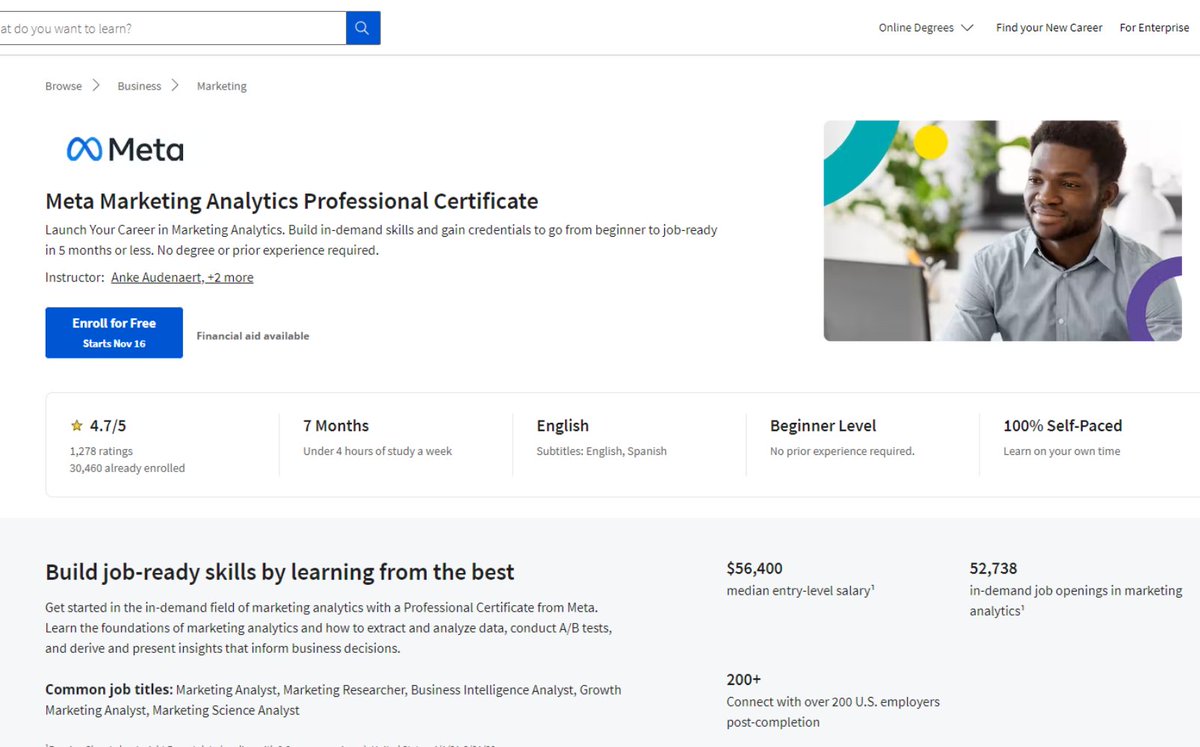Viewport: 1200px width, 747px height.
Task: Click 'Under 4 hours of study a week'
Action: pyautogui.click(x=378, y=451)
